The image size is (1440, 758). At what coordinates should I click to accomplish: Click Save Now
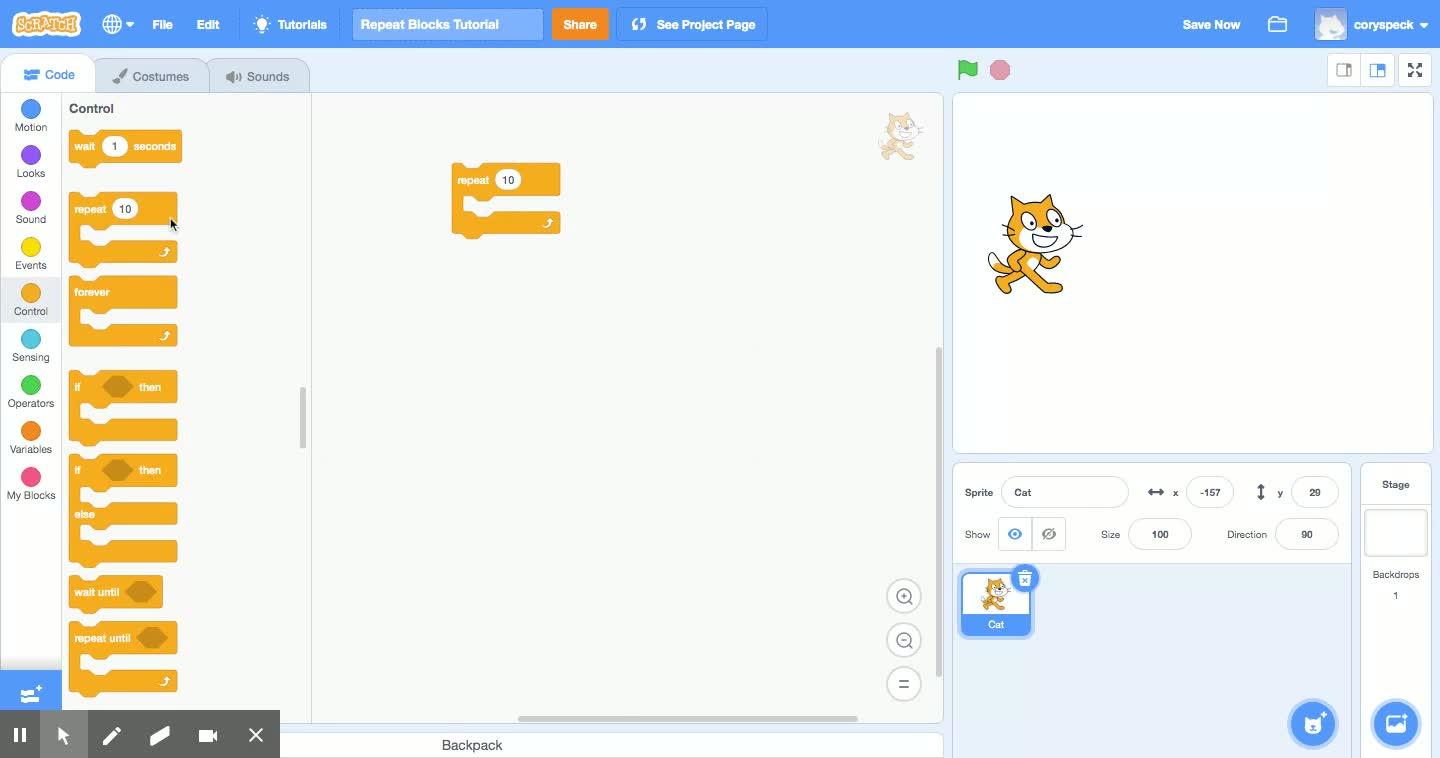tap(1211, 24)
